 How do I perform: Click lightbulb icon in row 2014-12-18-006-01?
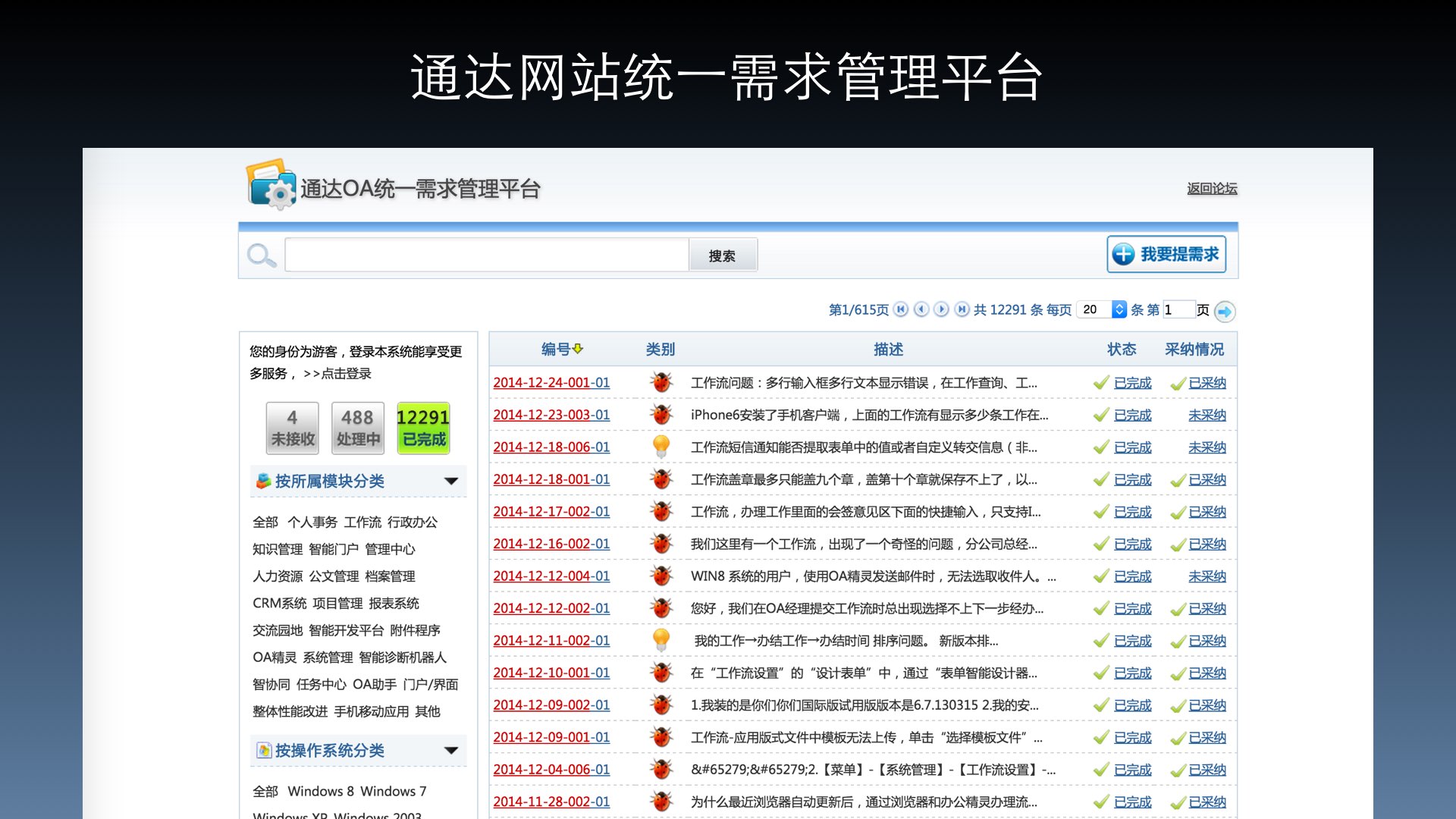click(x=661, y=447)
